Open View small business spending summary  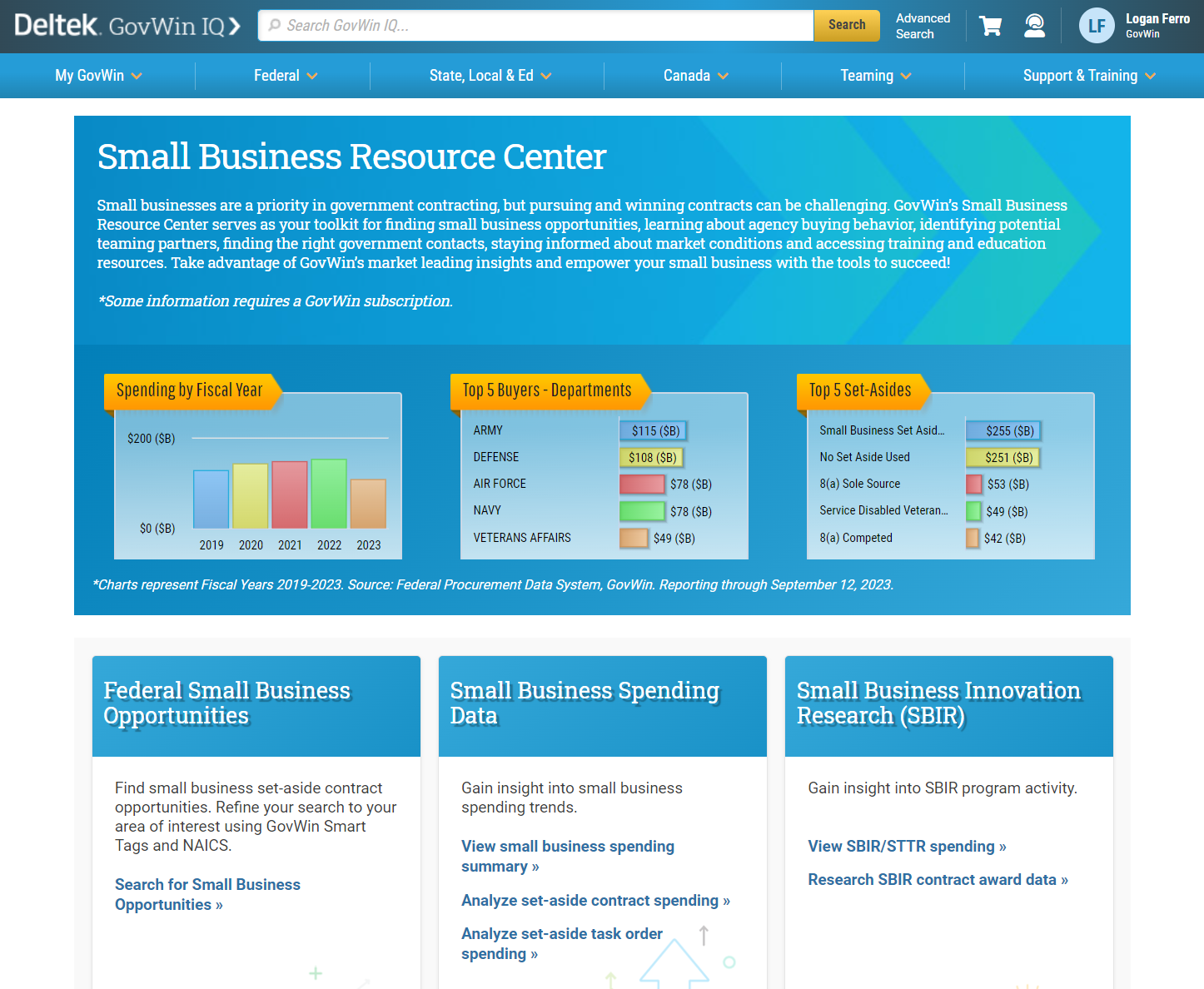[x=567, y=856]
